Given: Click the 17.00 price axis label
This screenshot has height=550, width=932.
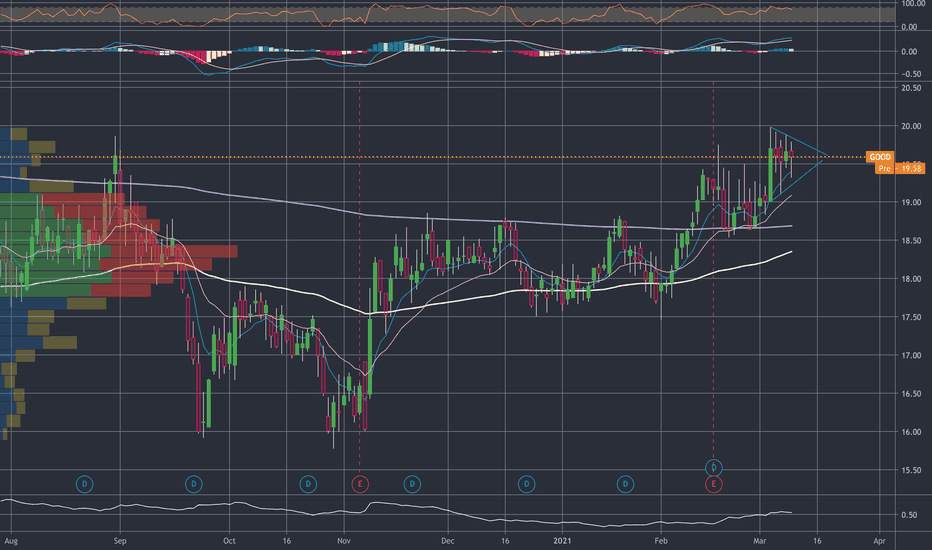Looking at the screenshot, I should coord(911,356).
